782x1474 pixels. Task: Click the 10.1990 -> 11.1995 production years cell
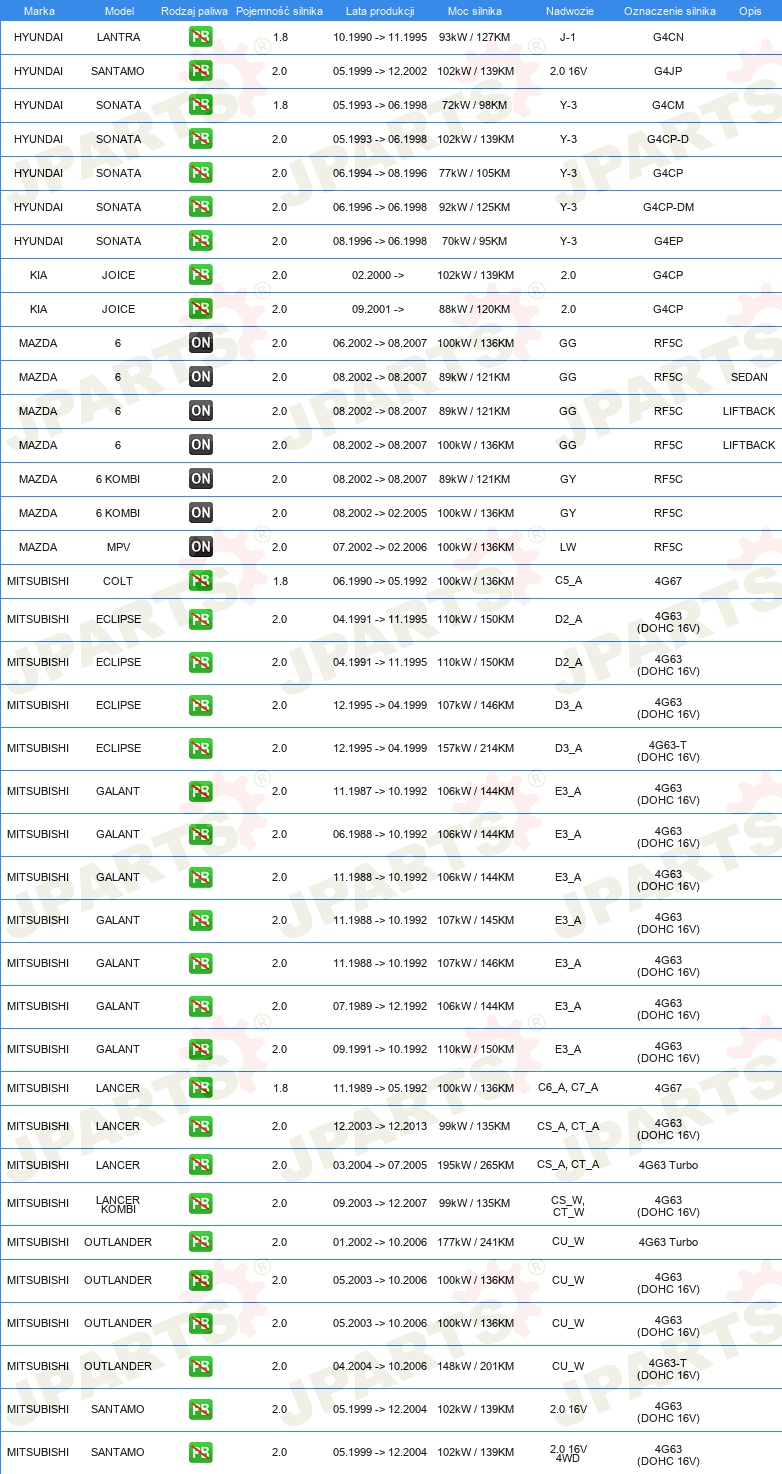380,37
